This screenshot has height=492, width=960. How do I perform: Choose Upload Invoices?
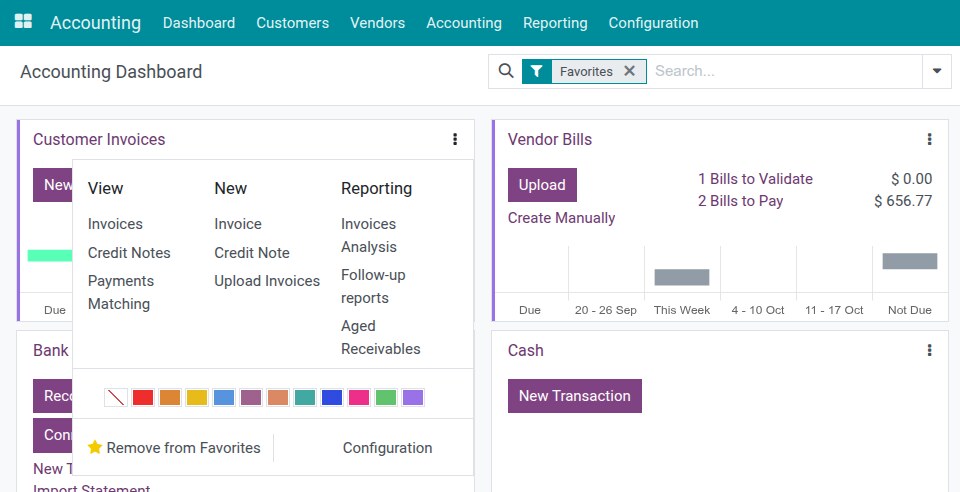click(267, 281)
